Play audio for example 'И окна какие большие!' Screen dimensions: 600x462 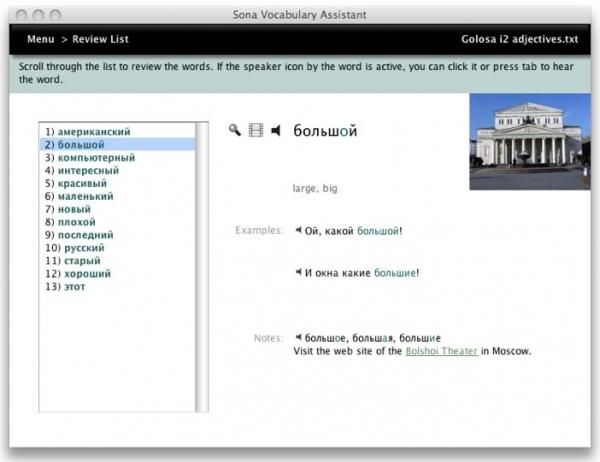(x=298, y=272)
